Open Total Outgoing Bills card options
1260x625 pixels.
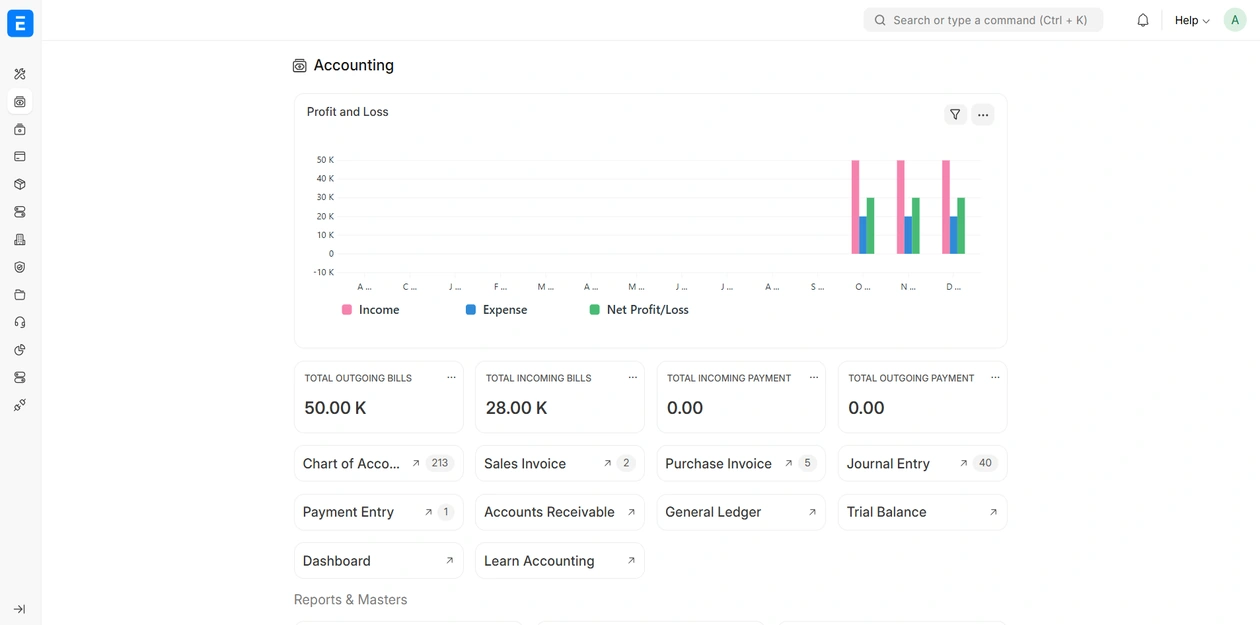[x=451, y=378]
